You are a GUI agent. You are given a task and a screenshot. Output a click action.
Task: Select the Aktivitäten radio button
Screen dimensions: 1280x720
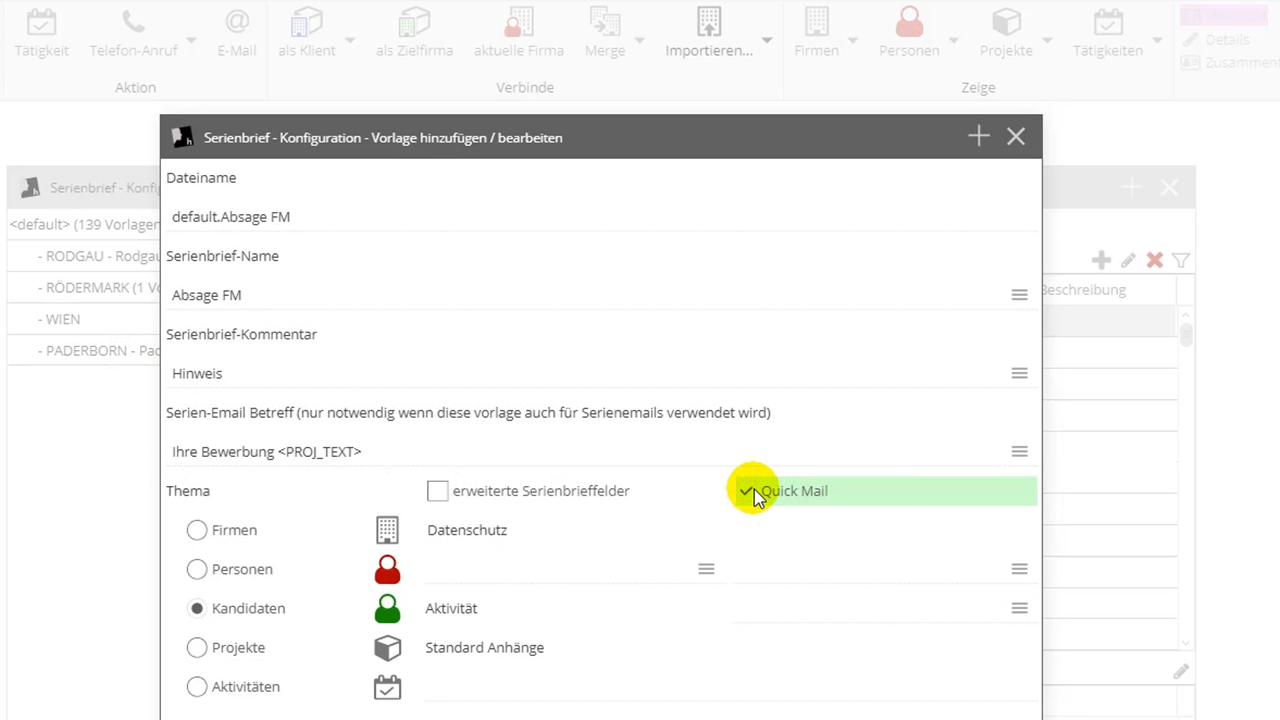click(x=197, y=687)
